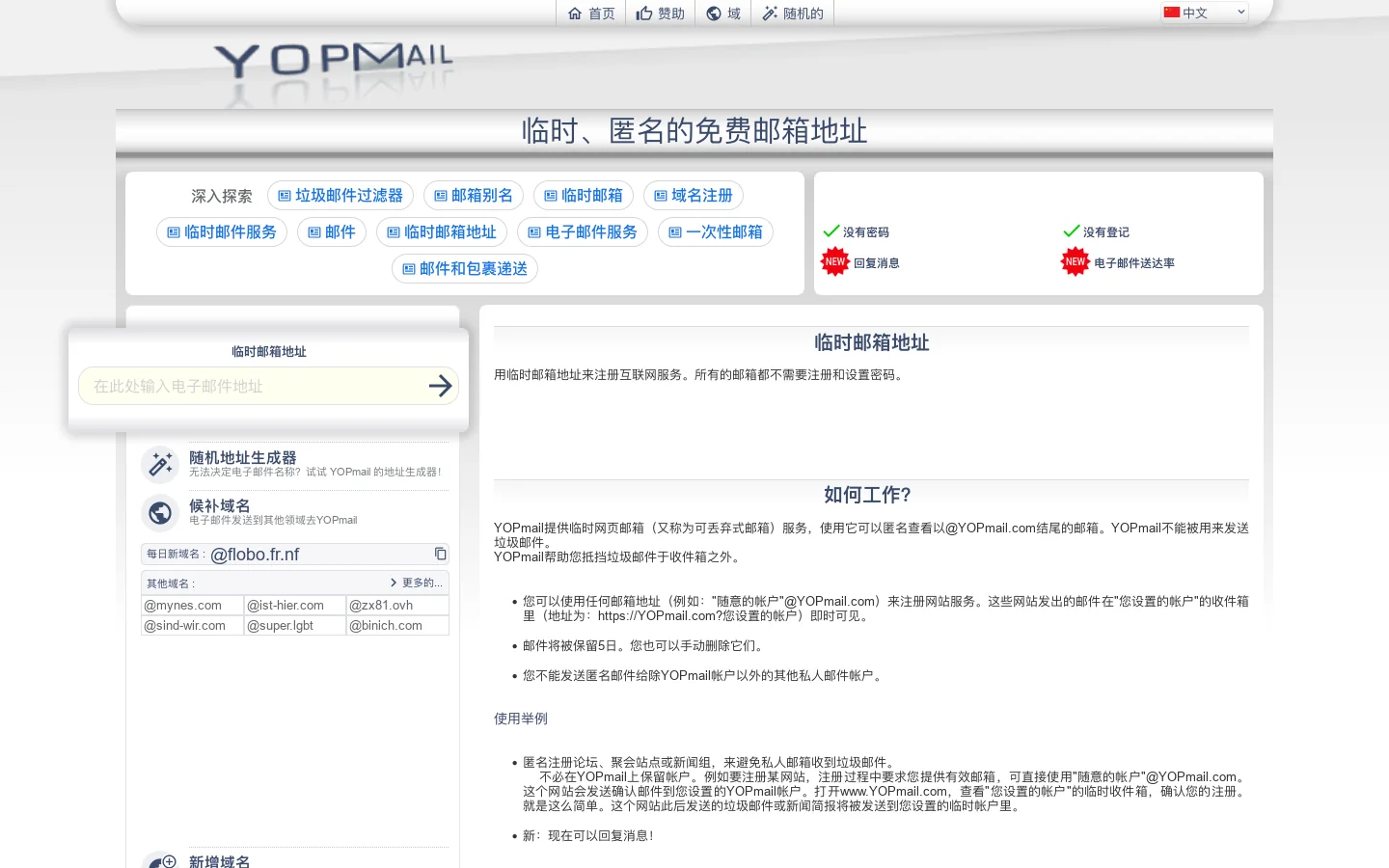Open the 电子邮件服务 link
This screenshot has width=1389, height=868.
[x=583, y=232]
